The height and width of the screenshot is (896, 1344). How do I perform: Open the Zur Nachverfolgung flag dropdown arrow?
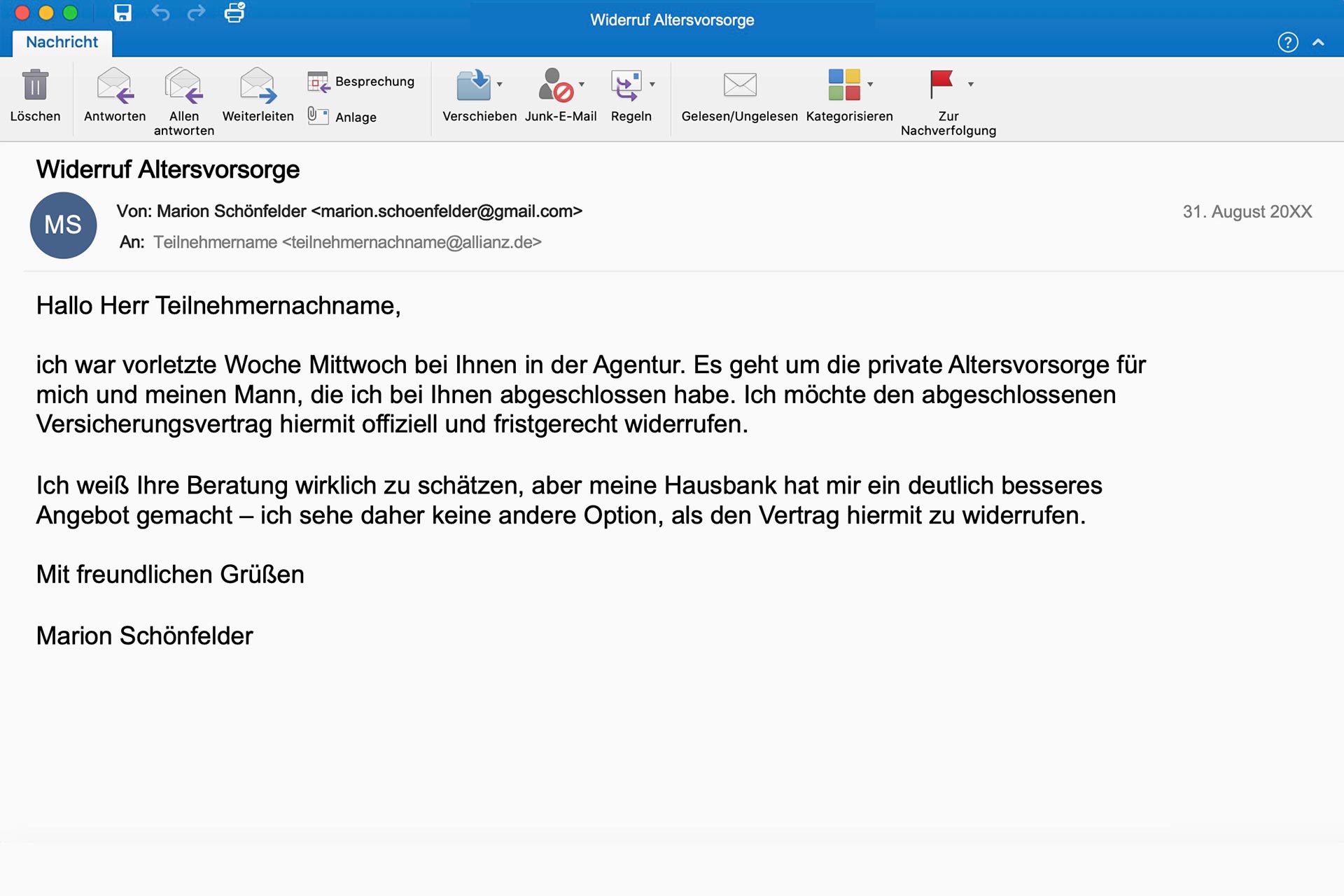tap(971, 85)
